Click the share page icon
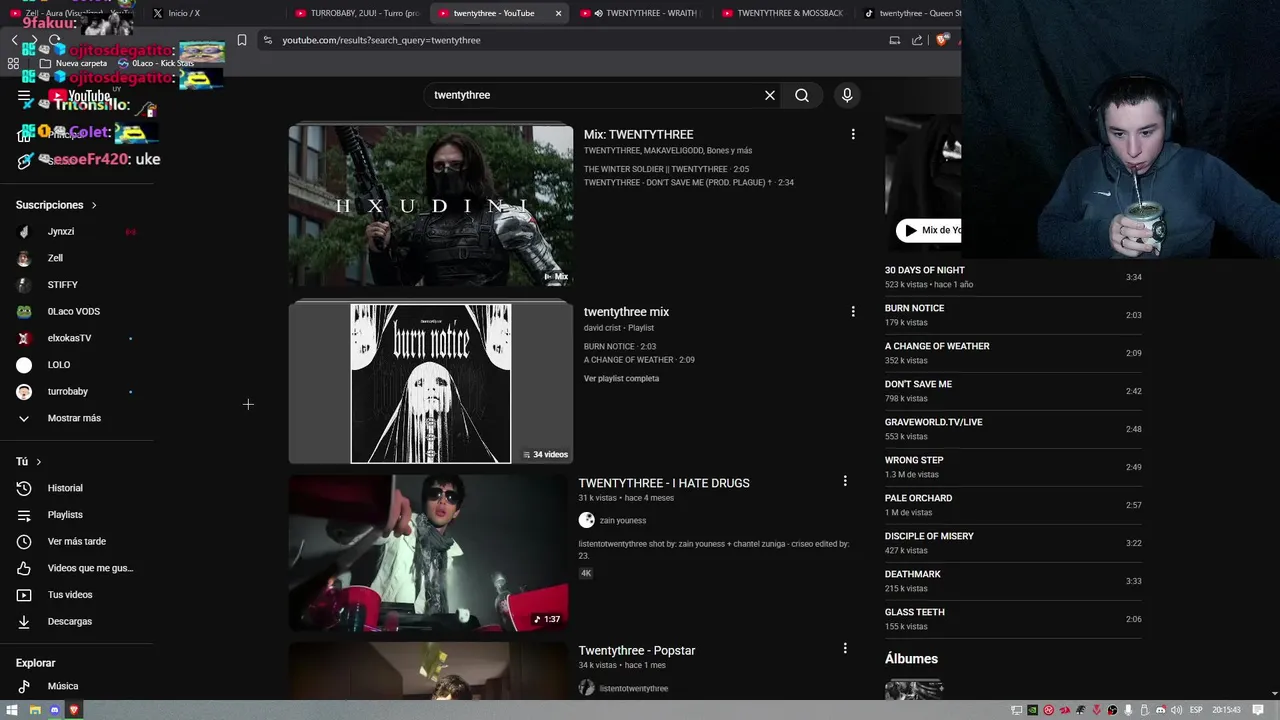Image resolution: width=1280 pixels, height=720 pixels. pos(917,40)
